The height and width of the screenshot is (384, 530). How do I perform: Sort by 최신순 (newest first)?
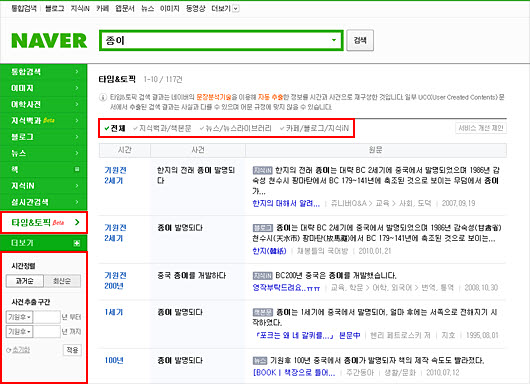tap(62, 281)
